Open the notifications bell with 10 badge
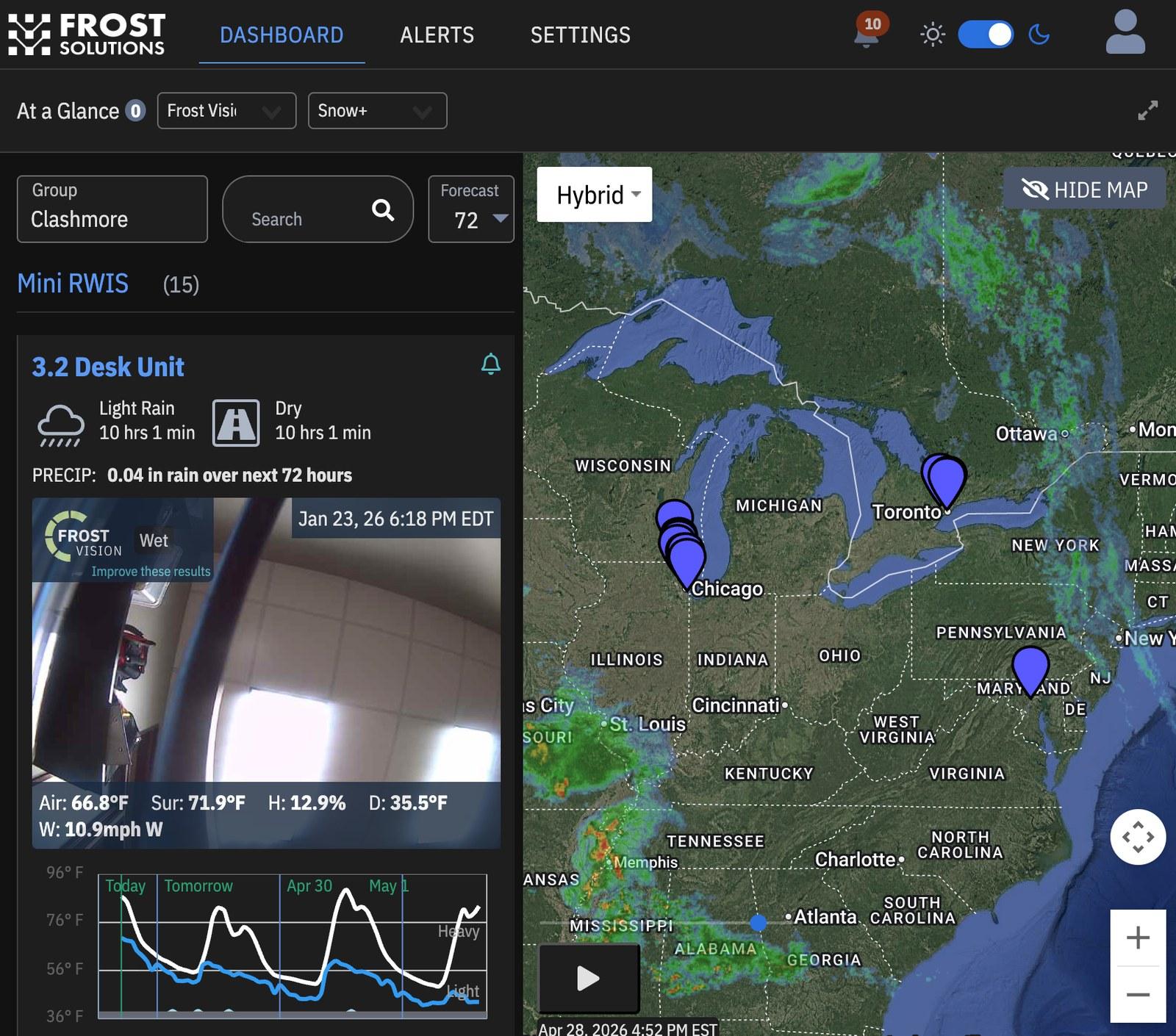 [867, 33]
